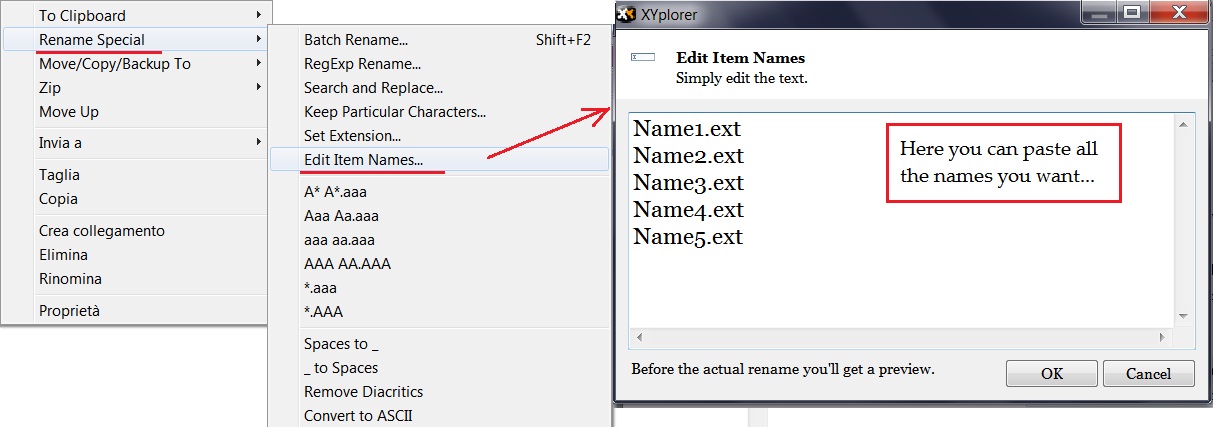
Task: Choose Proprietà in the context menu
Action: point(69,310)
